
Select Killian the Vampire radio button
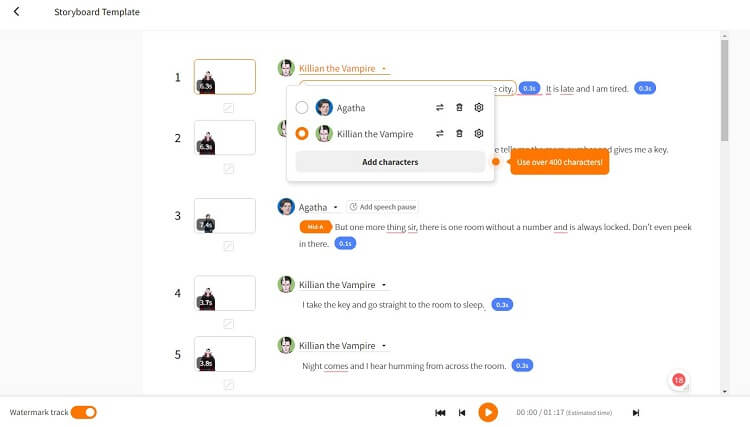click(302, 133)
